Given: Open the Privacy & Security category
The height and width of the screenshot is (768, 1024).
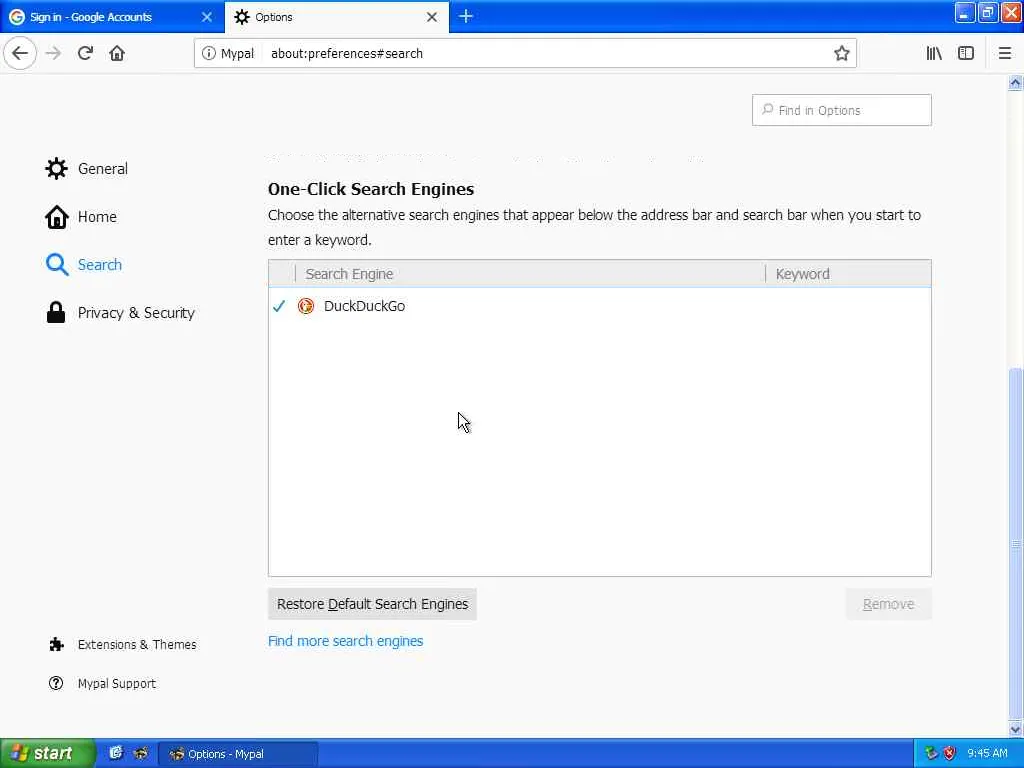Looking at the screenshot, I should (120, 313).
